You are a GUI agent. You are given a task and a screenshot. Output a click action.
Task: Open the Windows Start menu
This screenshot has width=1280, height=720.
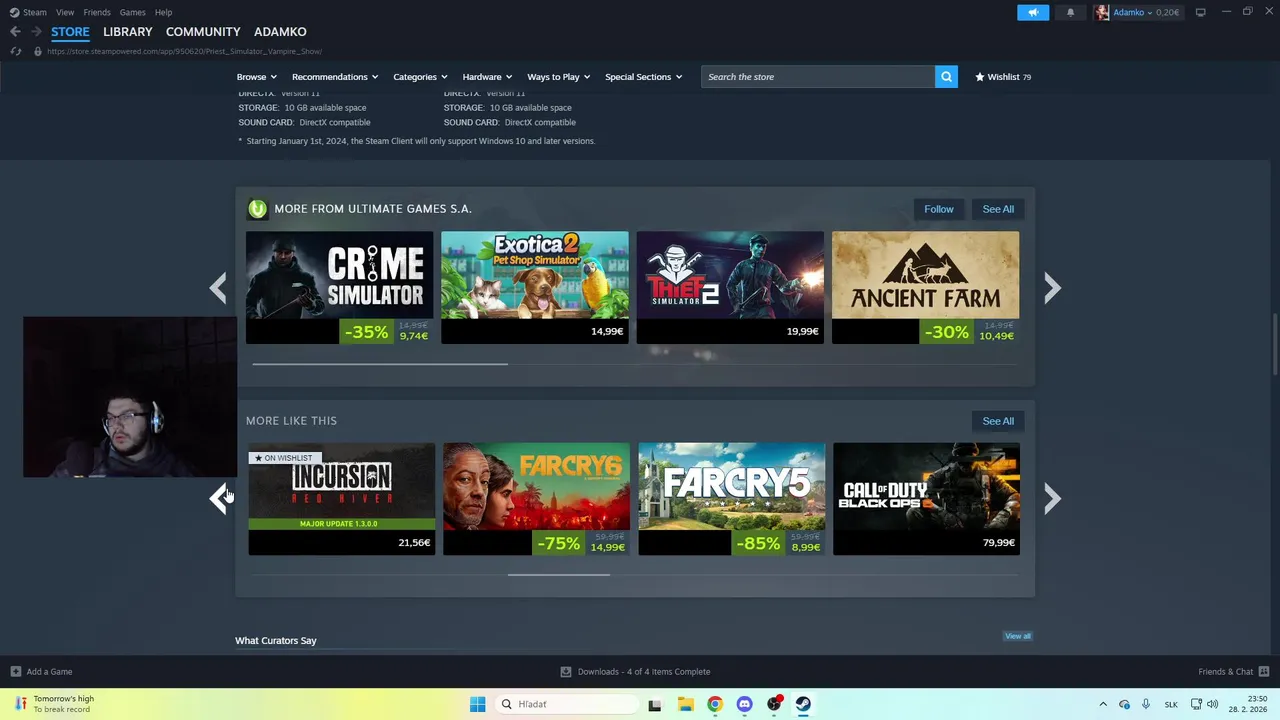477,704
